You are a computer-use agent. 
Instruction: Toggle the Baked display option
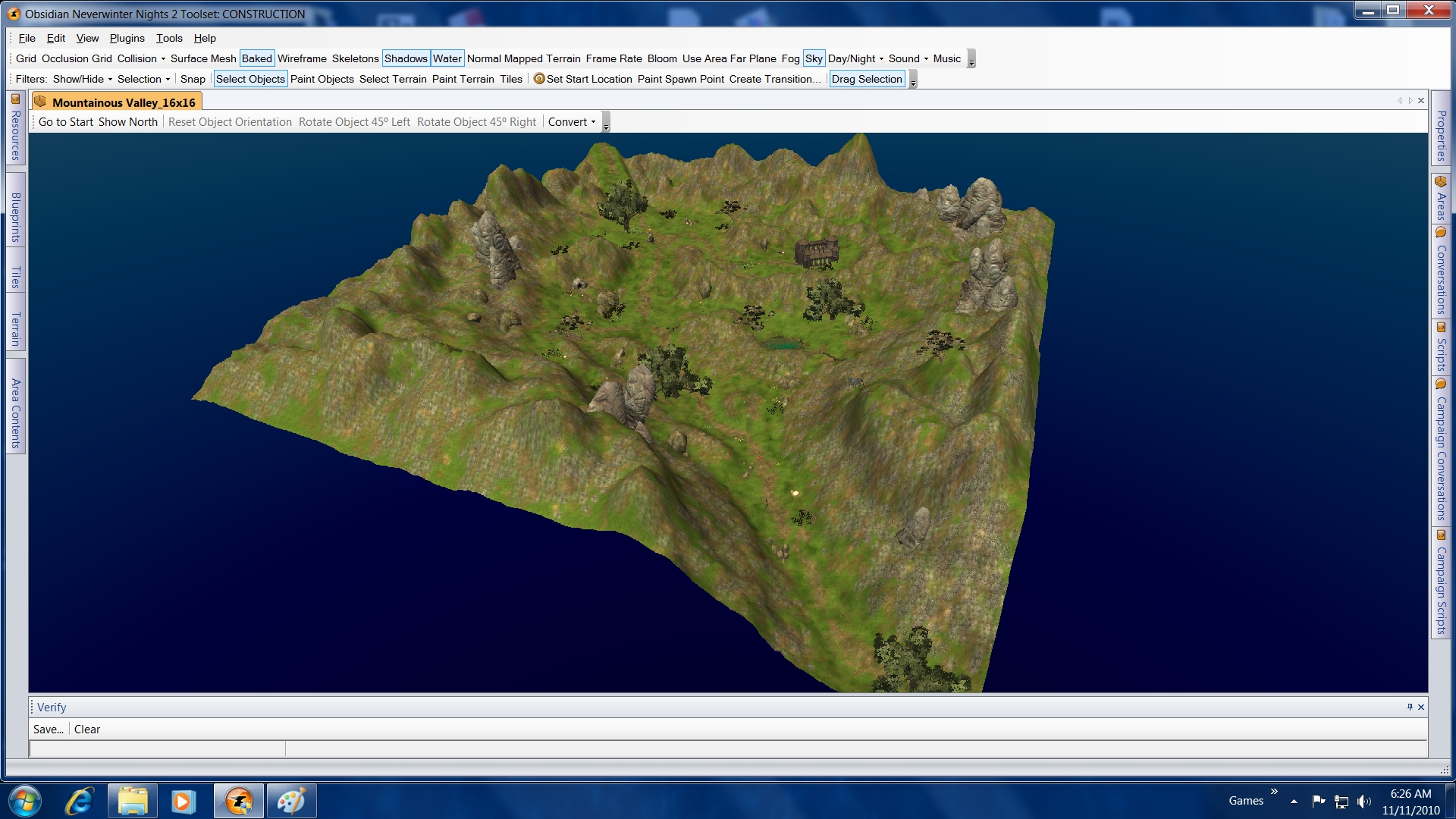tap(256, 58)
